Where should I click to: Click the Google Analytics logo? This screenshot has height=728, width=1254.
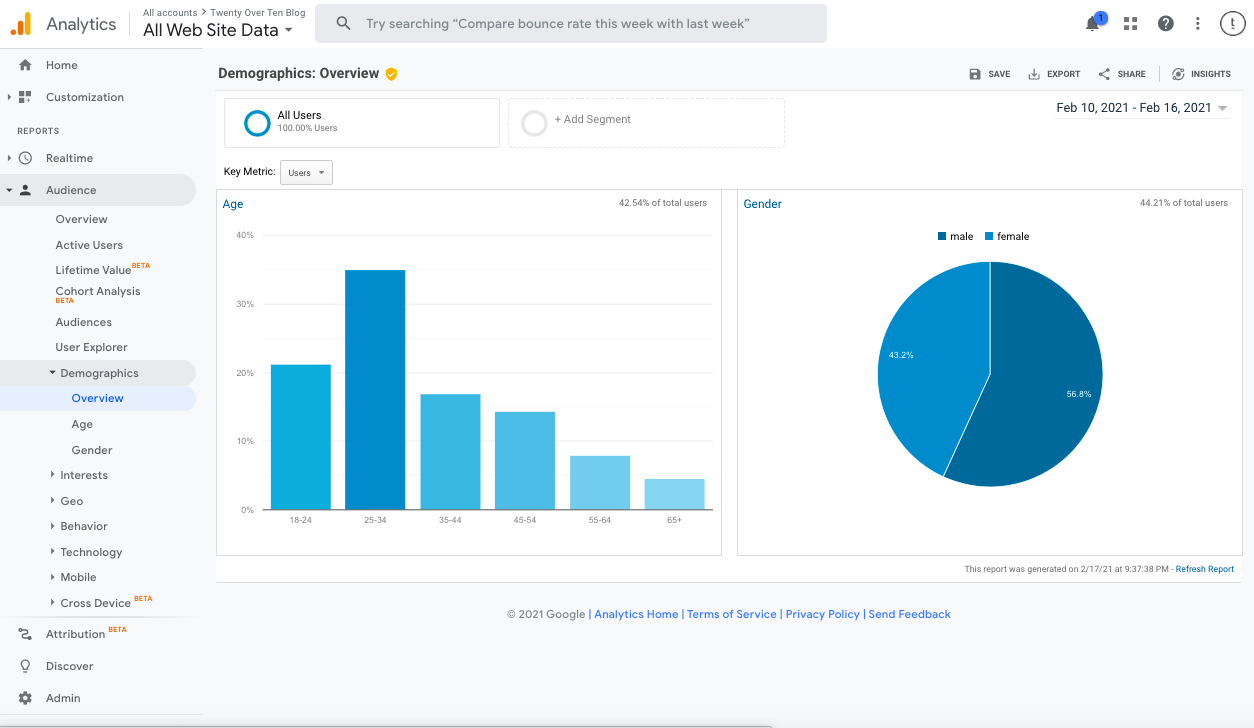point(21,22)
